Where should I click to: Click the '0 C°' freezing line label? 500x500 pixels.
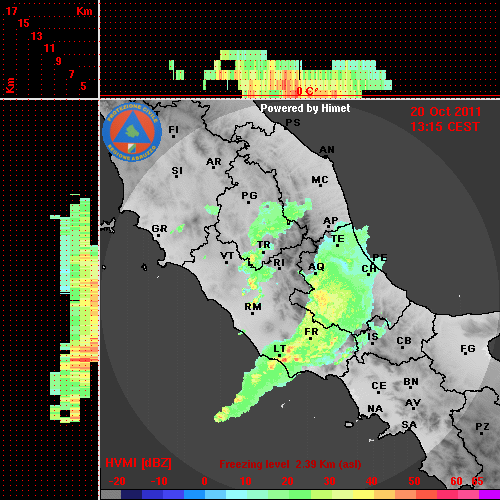306,91
